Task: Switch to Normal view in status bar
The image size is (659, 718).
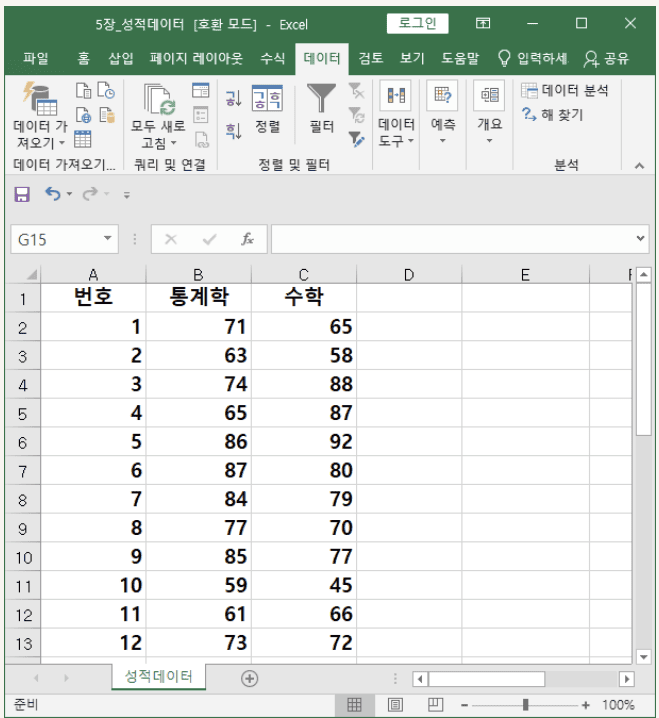Action: coord(354,705)
